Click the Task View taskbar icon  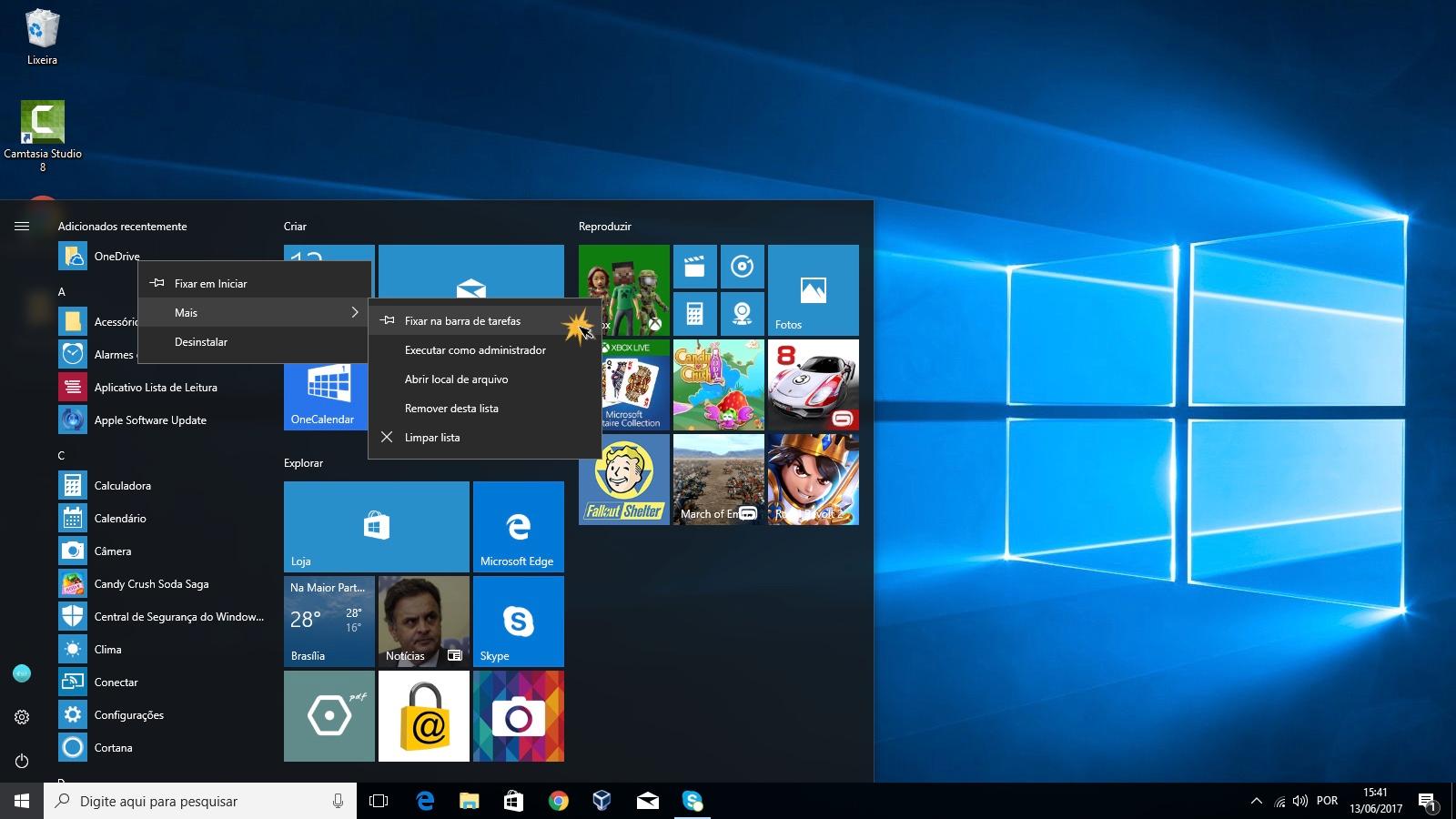[x=379, y=801]
